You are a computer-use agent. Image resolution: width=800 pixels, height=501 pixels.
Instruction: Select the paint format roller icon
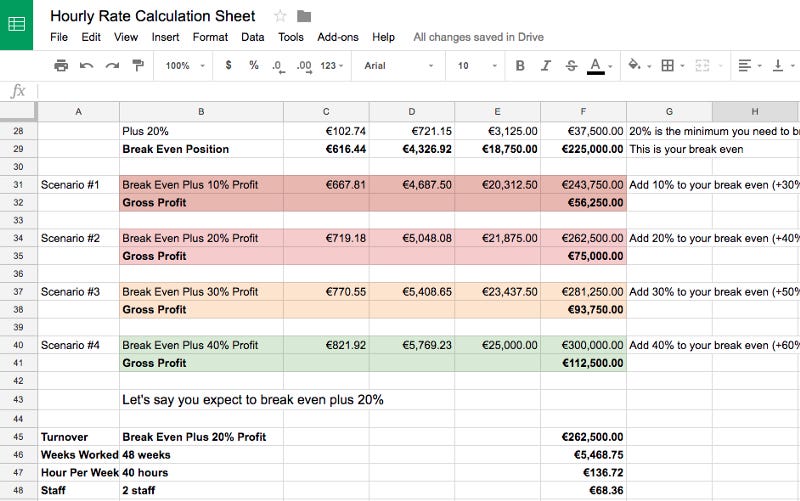[x=138, y=65]
